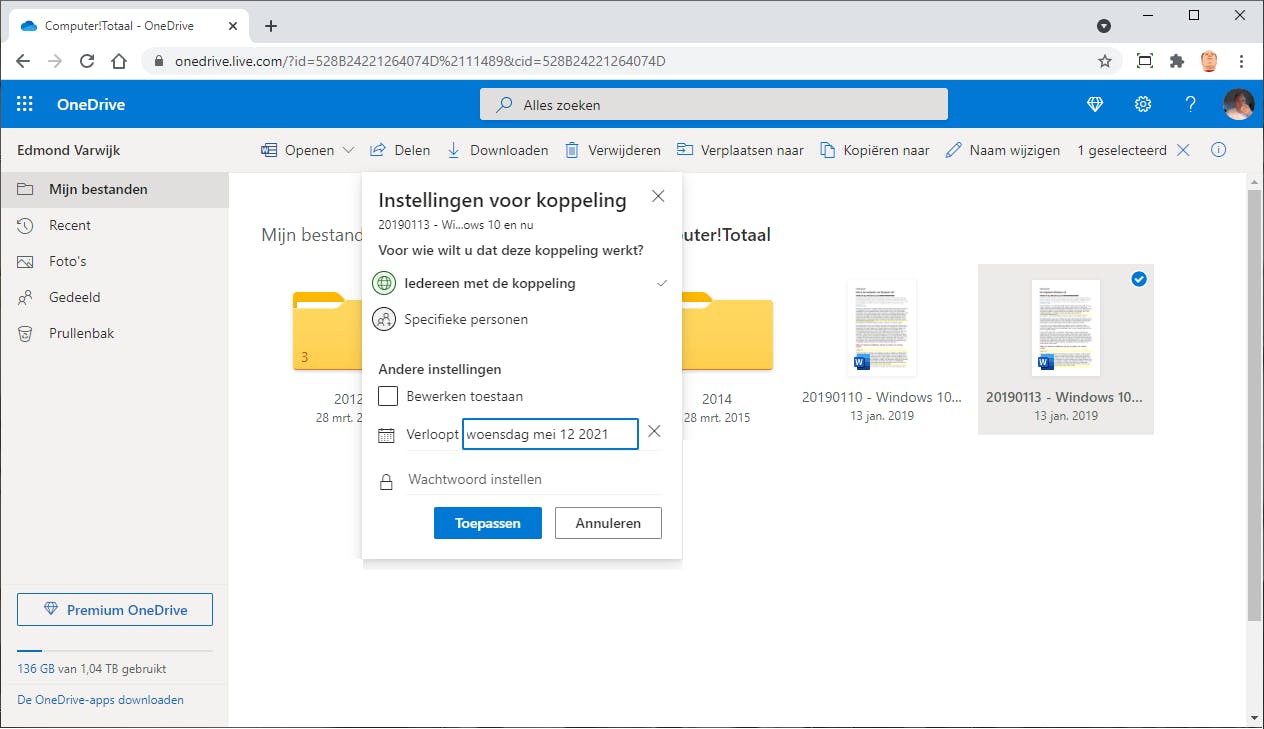
Task: Click Downloaden in the command bar
Action: tap(497, 150)
